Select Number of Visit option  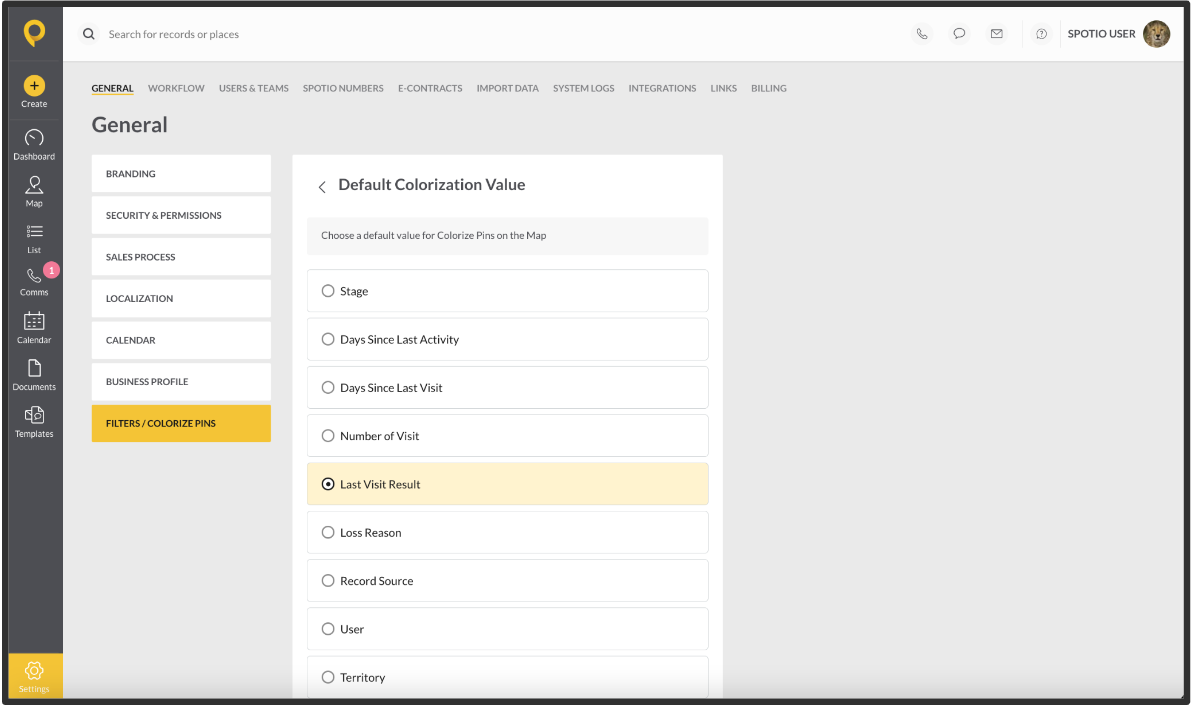[x=508, y=436]
